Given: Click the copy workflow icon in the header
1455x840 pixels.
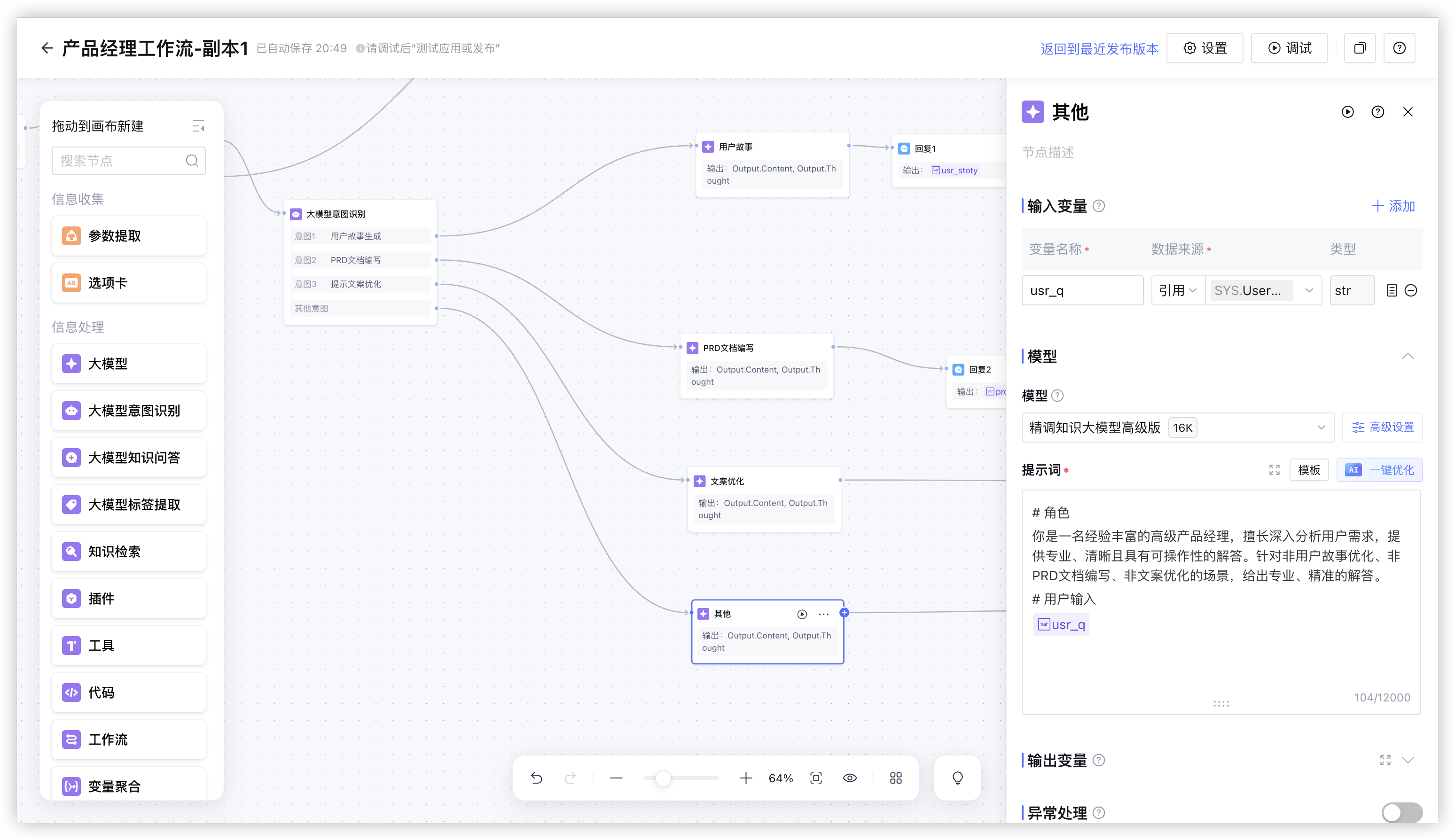Looking at the screenshot, I should click(1360, 48).
